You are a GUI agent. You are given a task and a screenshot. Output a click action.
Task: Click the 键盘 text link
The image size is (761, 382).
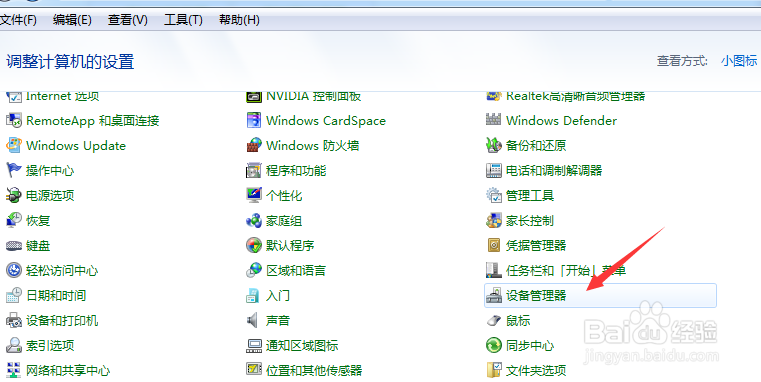[x=38, y=246]
